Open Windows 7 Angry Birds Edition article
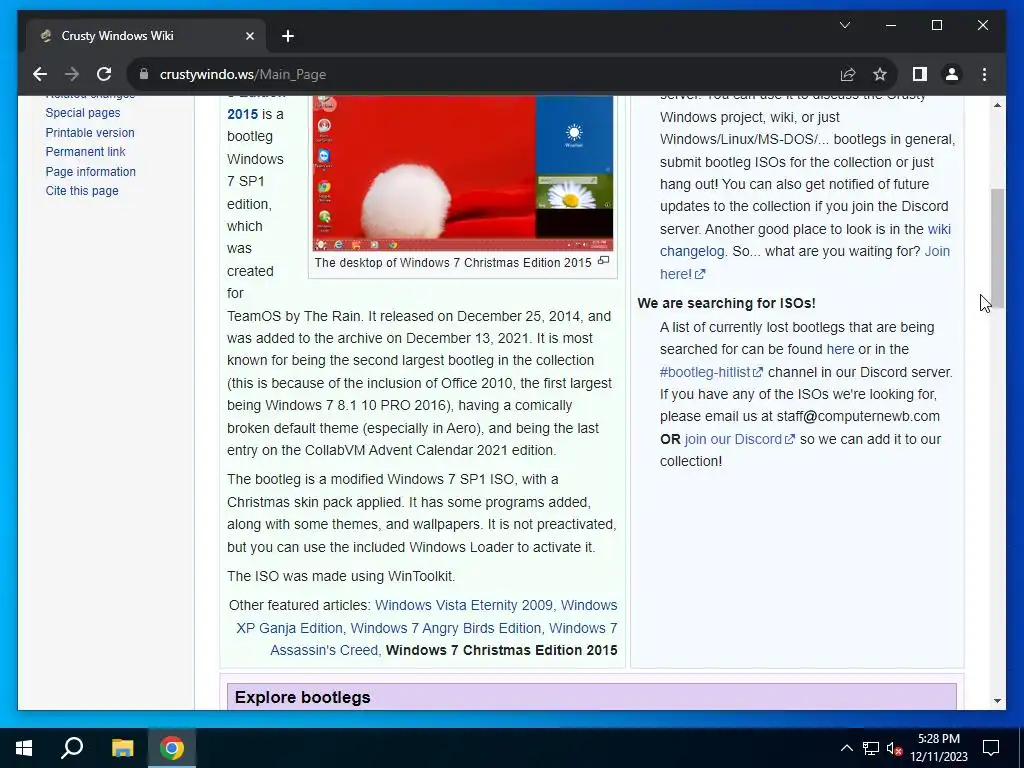This screenshot has width=1024, height=768. tap(446, 628)
